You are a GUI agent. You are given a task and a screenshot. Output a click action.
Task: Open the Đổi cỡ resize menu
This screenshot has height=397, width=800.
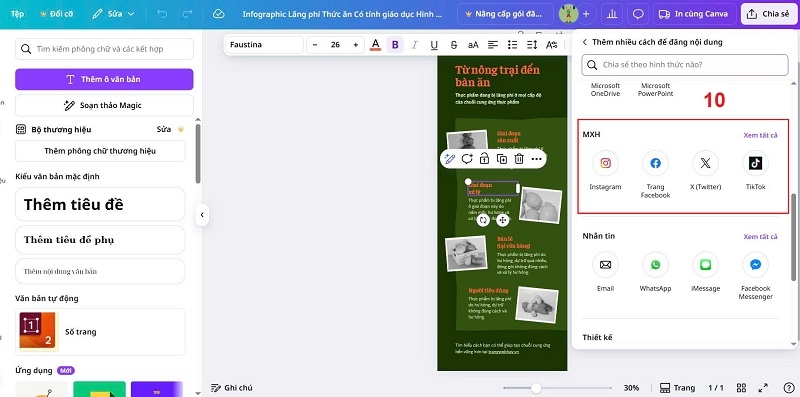click(57, 14)
